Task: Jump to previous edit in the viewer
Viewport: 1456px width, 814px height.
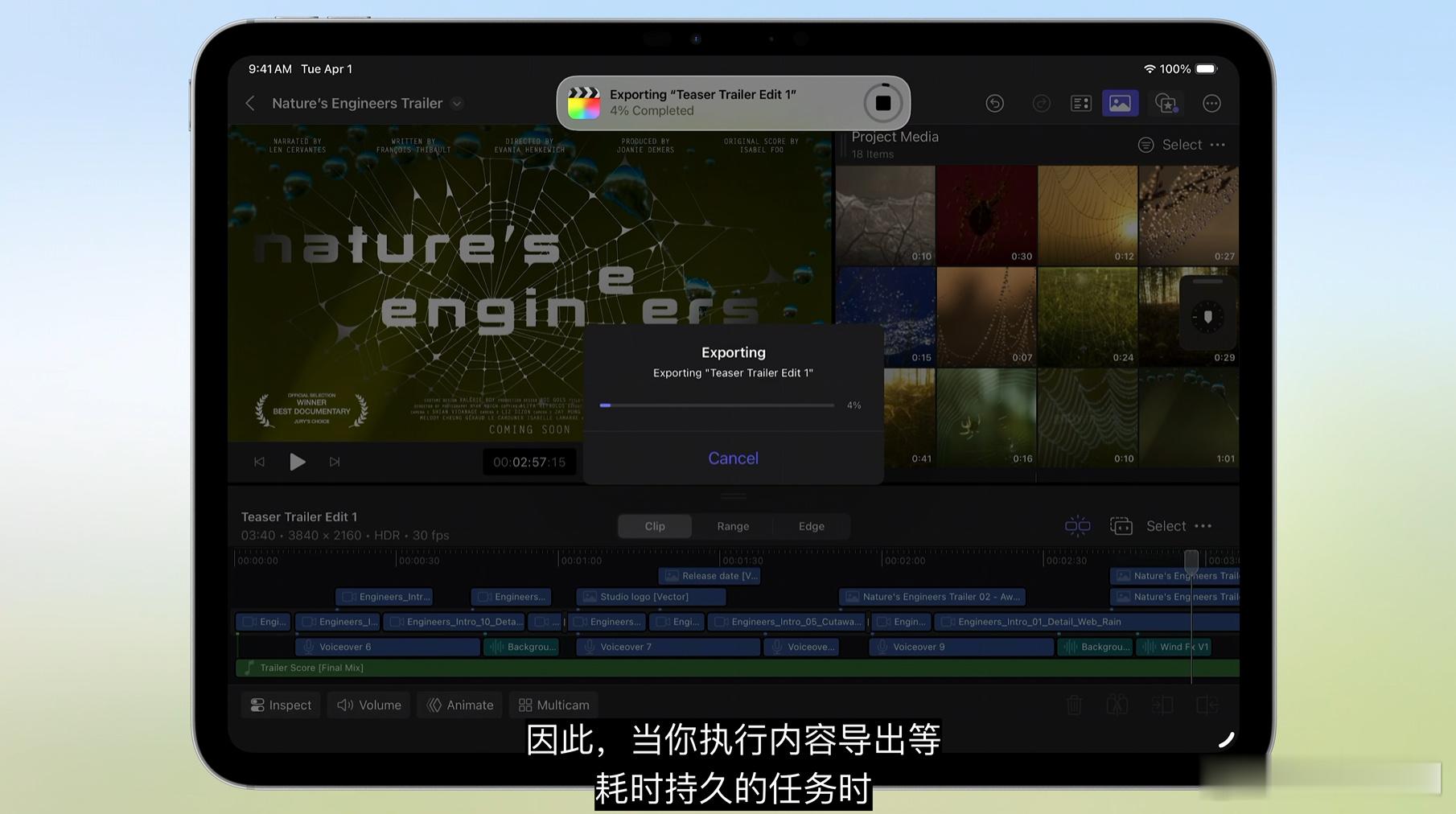Action: (259, 462)
